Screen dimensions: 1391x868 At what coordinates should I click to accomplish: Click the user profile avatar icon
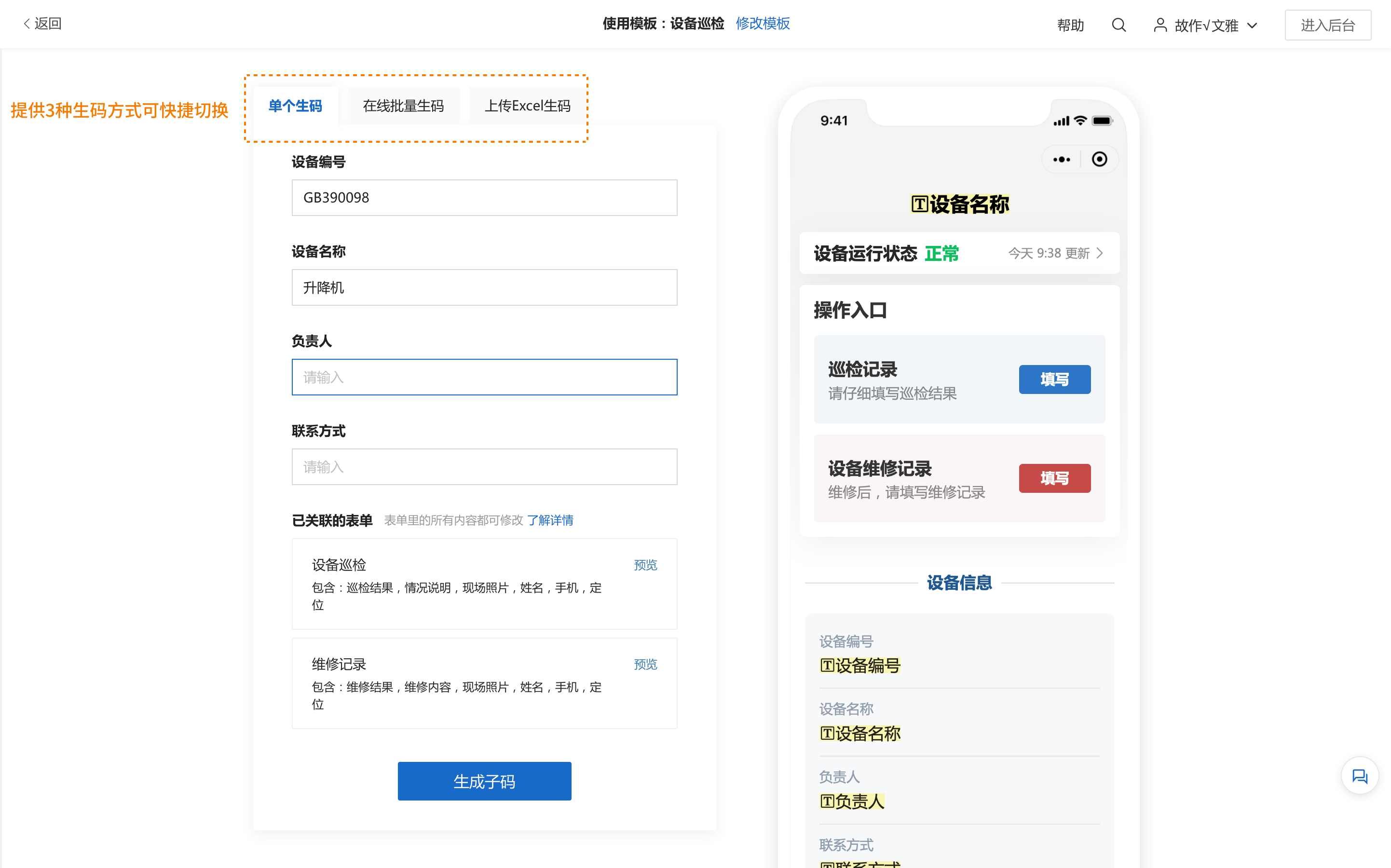pyautogui.click(x=1160, y=25)
